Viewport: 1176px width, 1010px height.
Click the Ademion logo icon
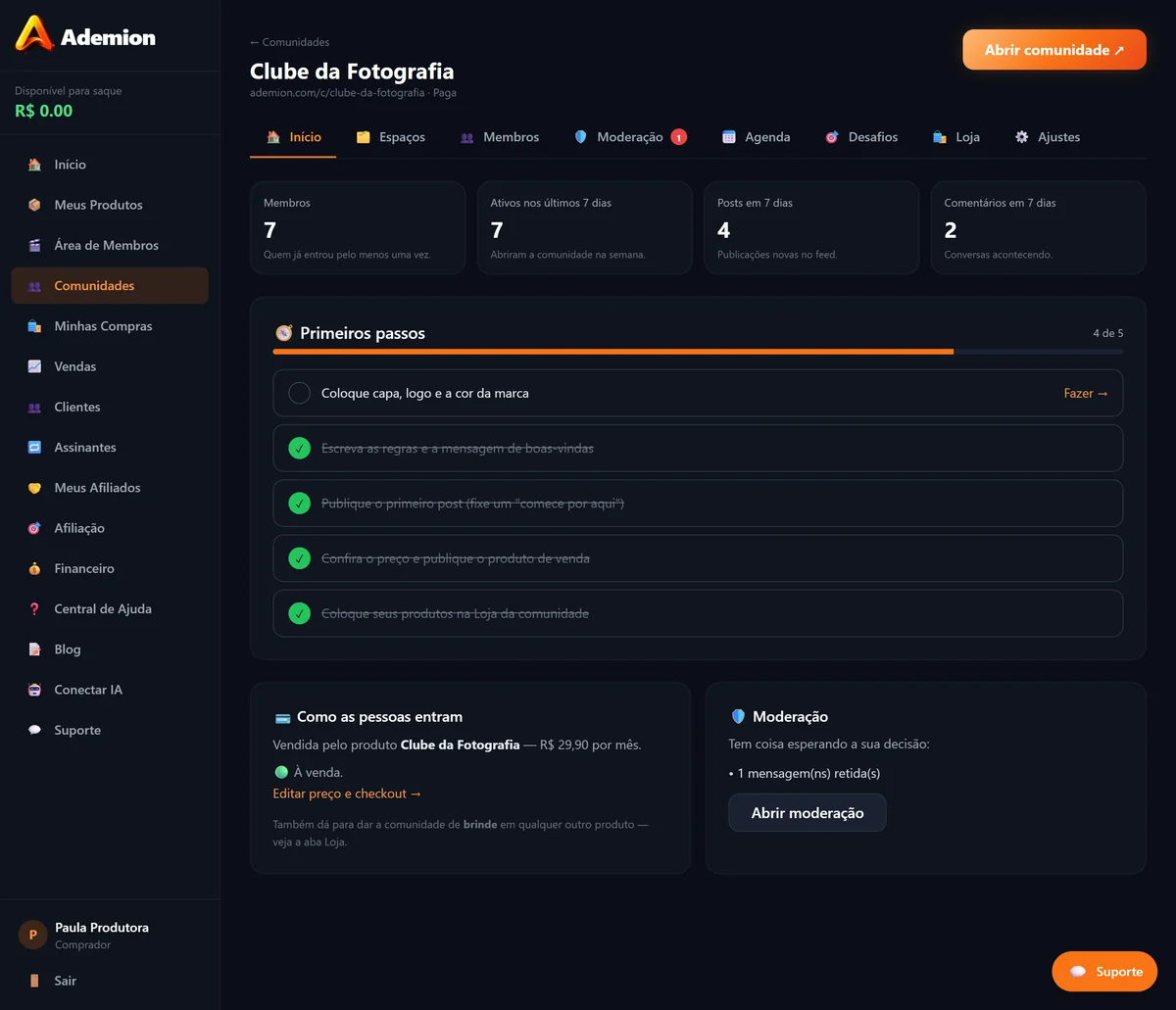[x=33, y=34]
